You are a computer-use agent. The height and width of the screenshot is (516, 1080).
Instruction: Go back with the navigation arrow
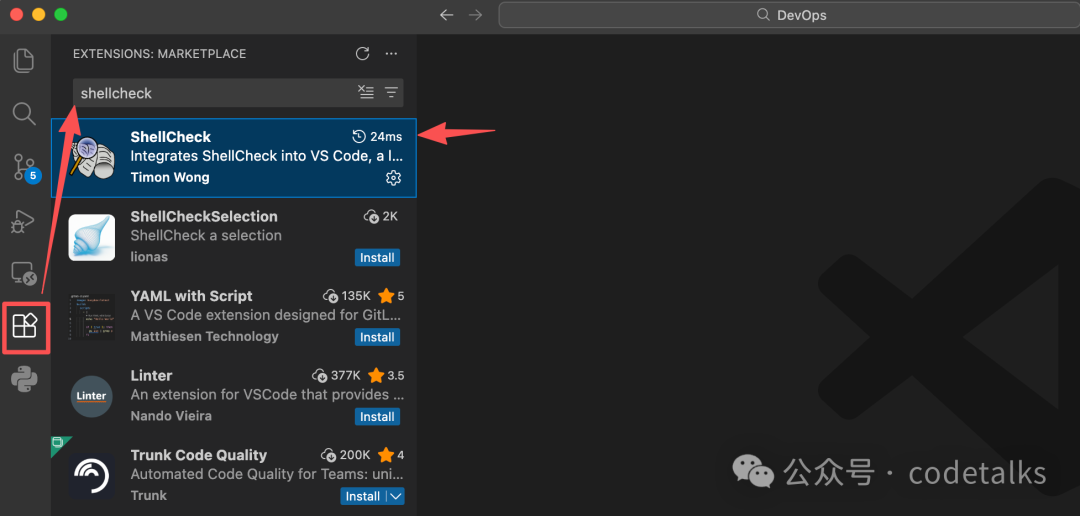click(x=446, y=14)
